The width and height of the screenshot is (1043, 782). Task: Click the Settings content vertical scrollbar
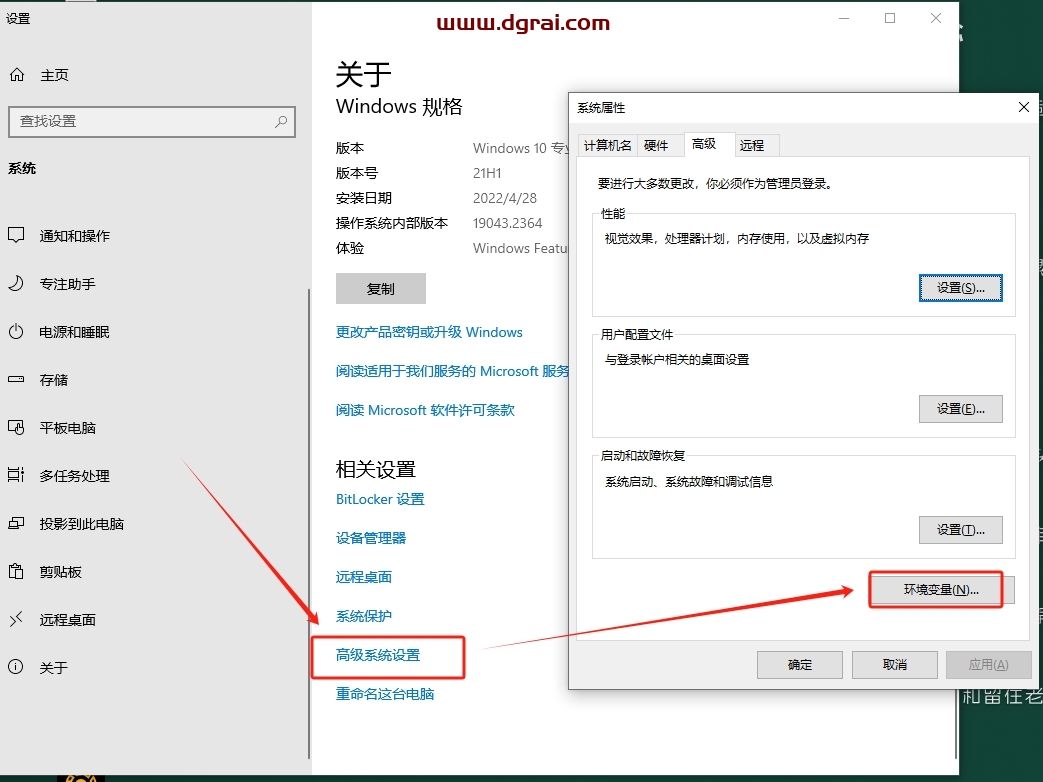(957, 724)
